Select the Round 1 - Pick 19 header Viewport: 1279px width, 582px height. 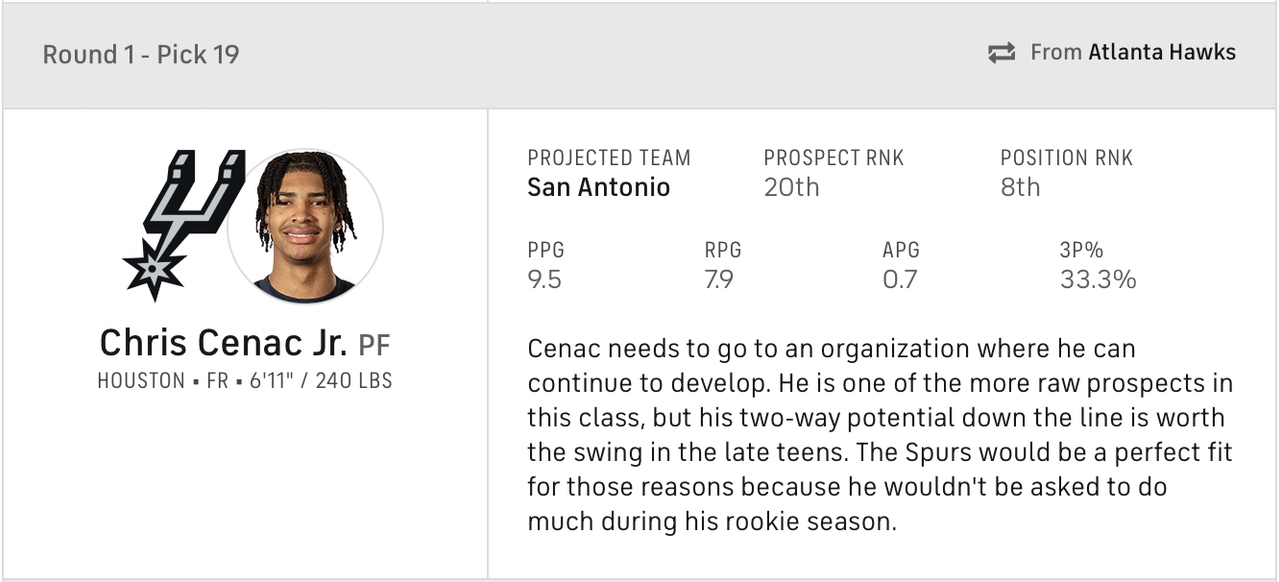(x=141, y=54)
